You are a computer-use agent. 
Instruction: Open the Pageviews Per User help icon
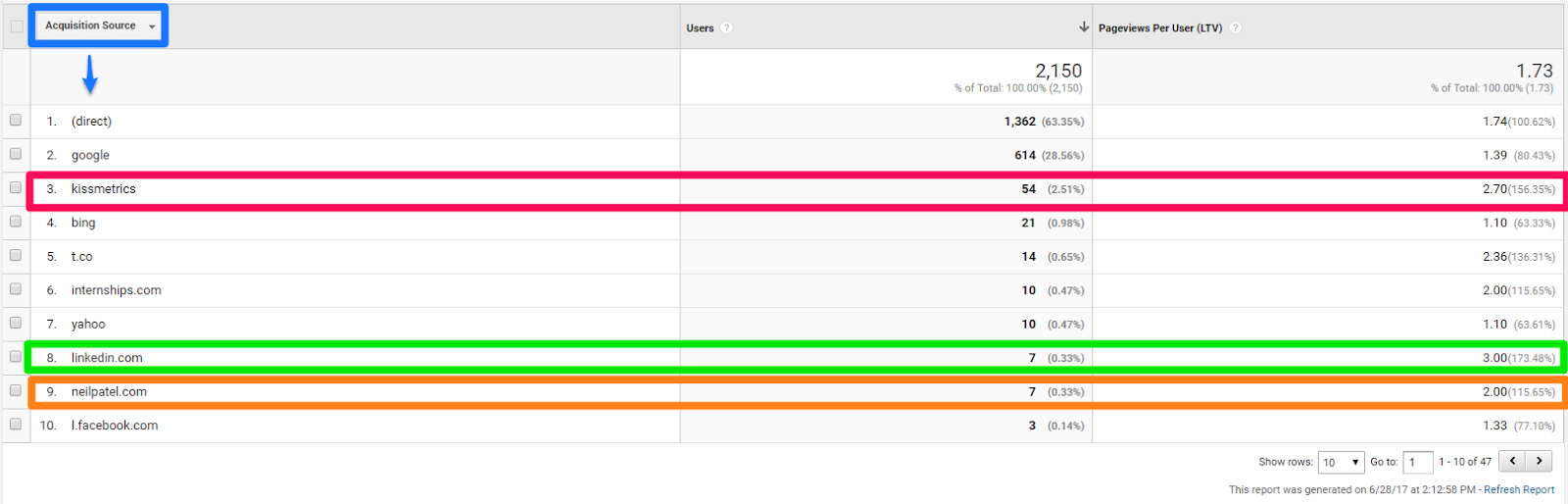[1235, 27]
